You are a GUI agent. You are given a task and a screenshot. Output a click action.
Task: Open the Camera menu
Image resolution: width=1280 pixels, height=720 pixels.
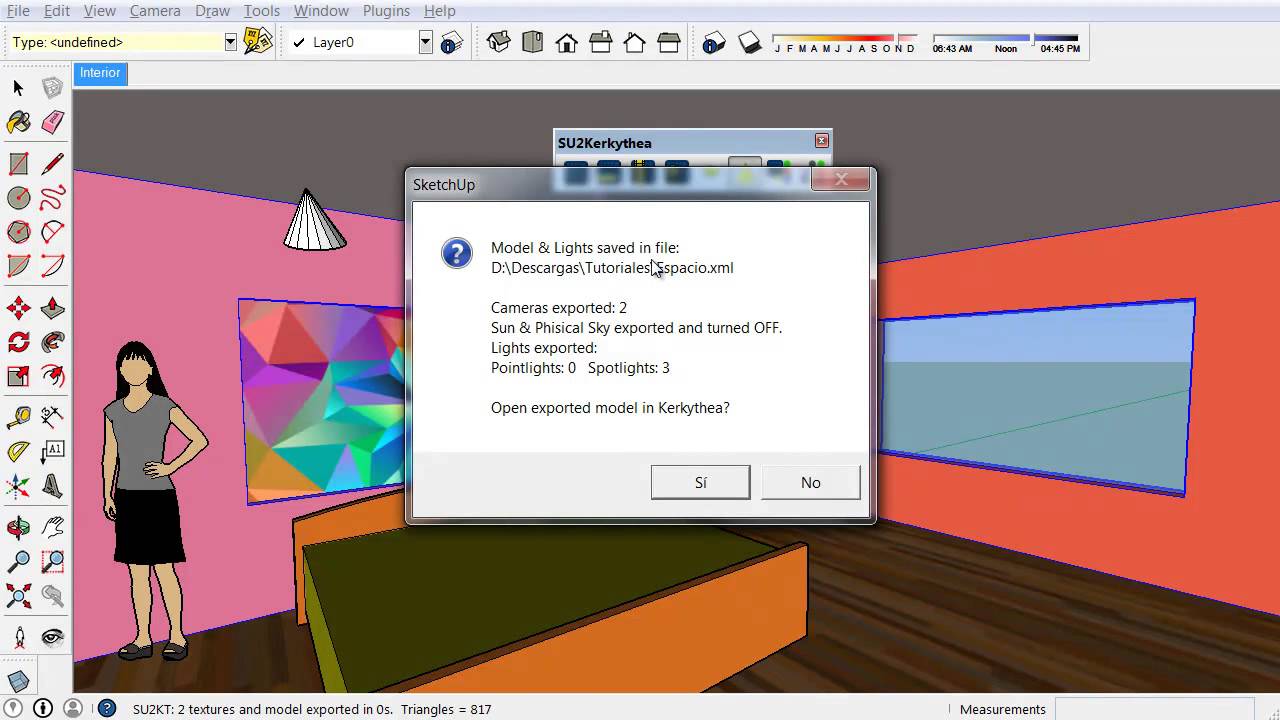155,10
